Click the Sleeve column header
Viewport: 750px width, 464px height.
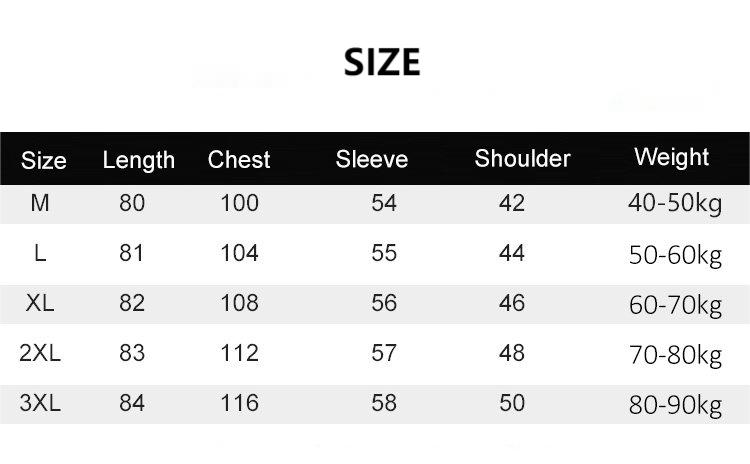point(372,159)
